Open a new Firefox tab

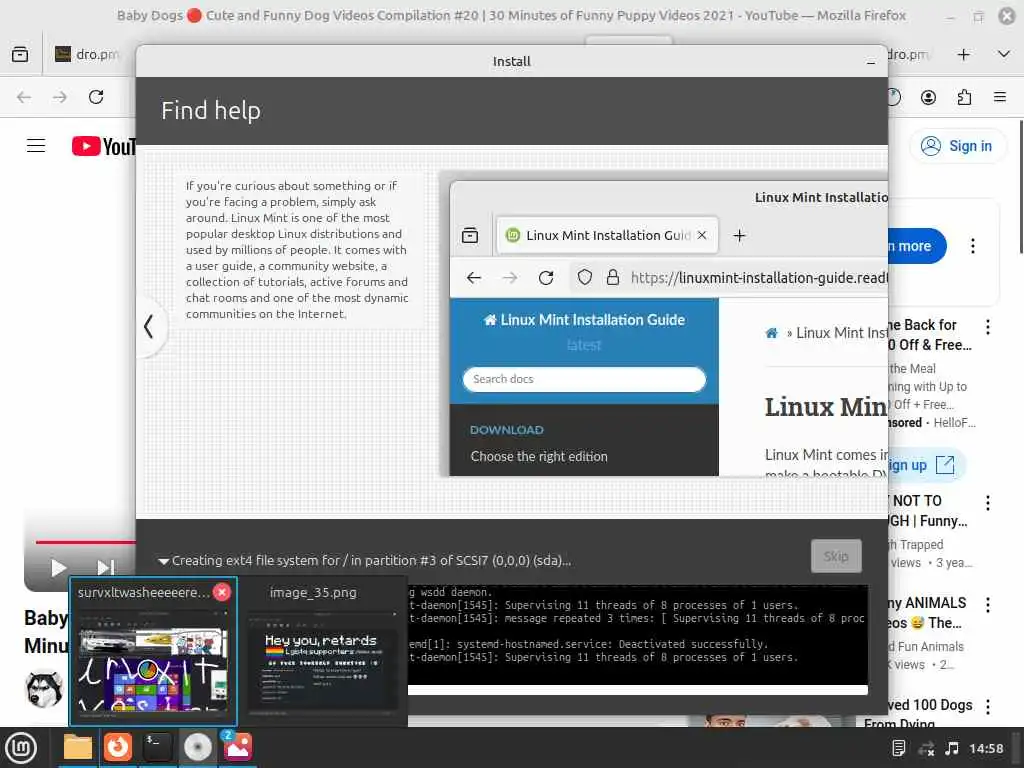963,55
